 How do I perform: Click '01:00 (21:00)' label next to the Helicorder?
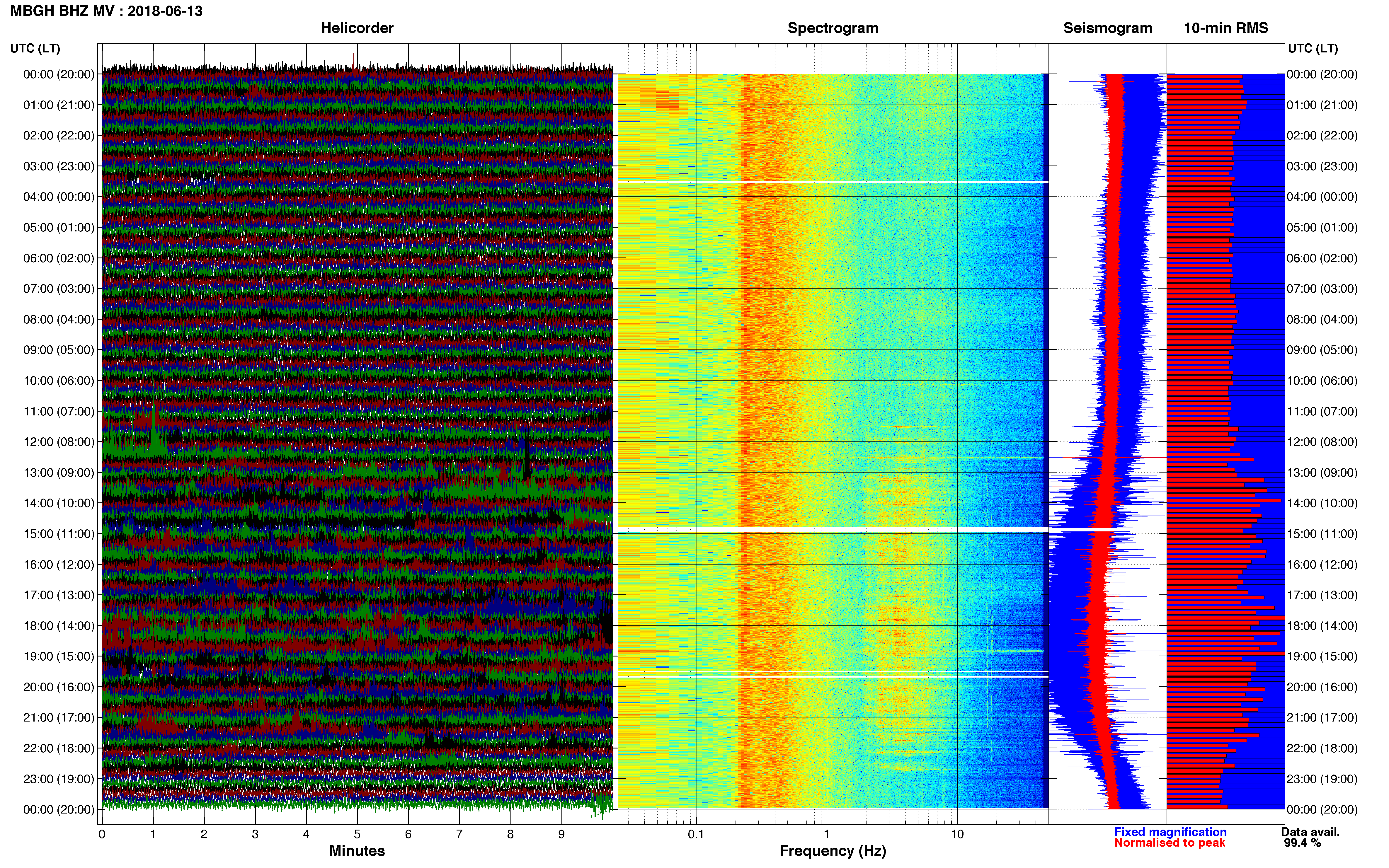59,105
